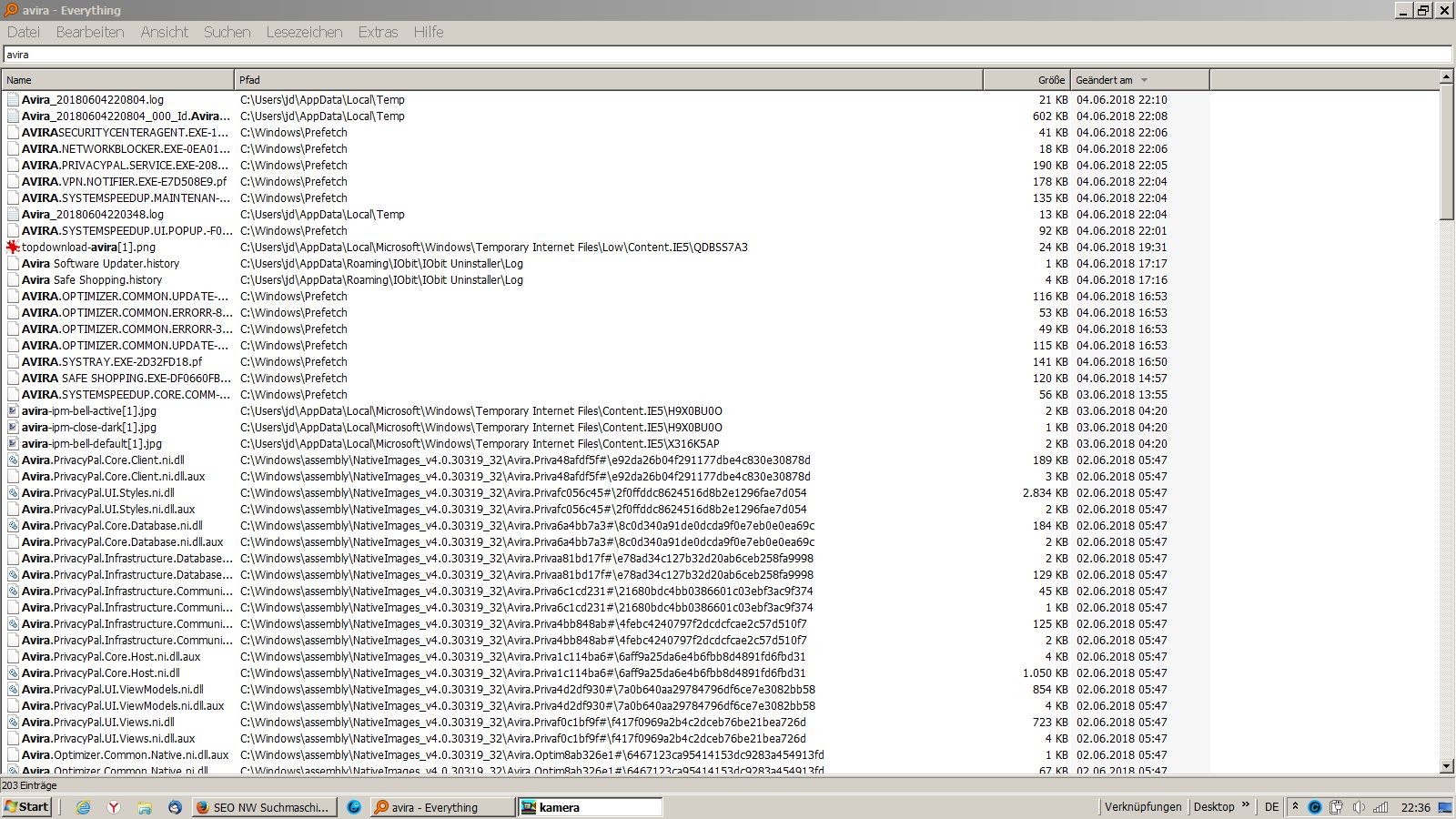
Task: Select the AVIRA.NETWORKBLOCKER.EXE prefetch file
Action: pos(126,149)
